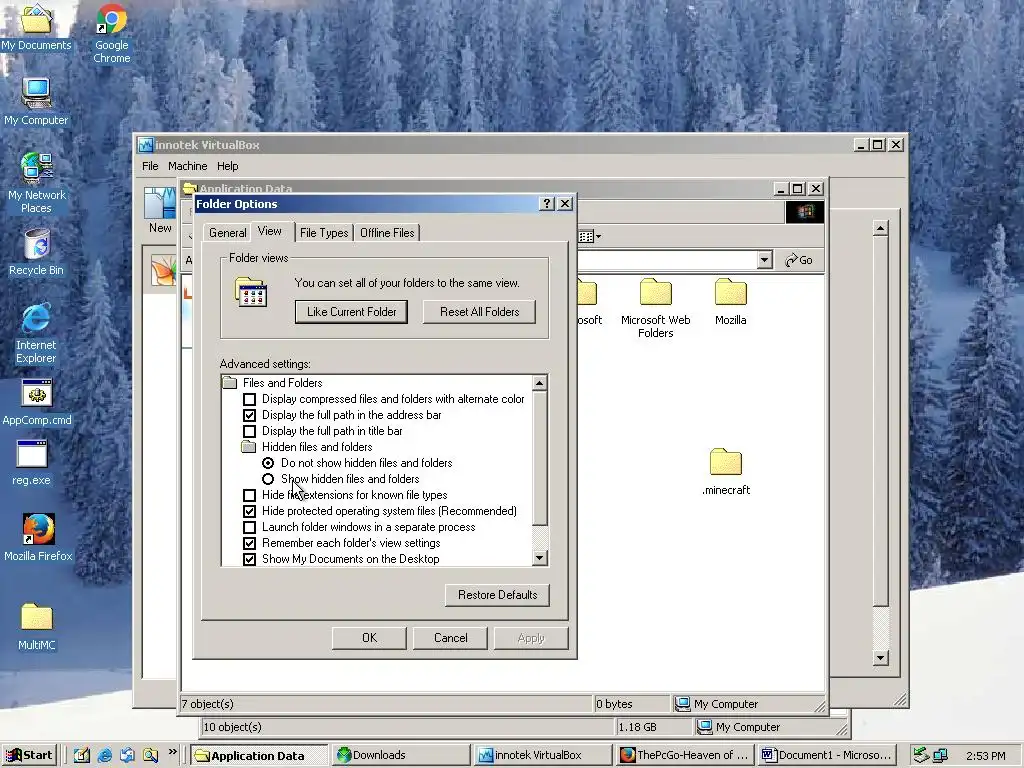Select reg.exe desktop file

pos(31,462)
